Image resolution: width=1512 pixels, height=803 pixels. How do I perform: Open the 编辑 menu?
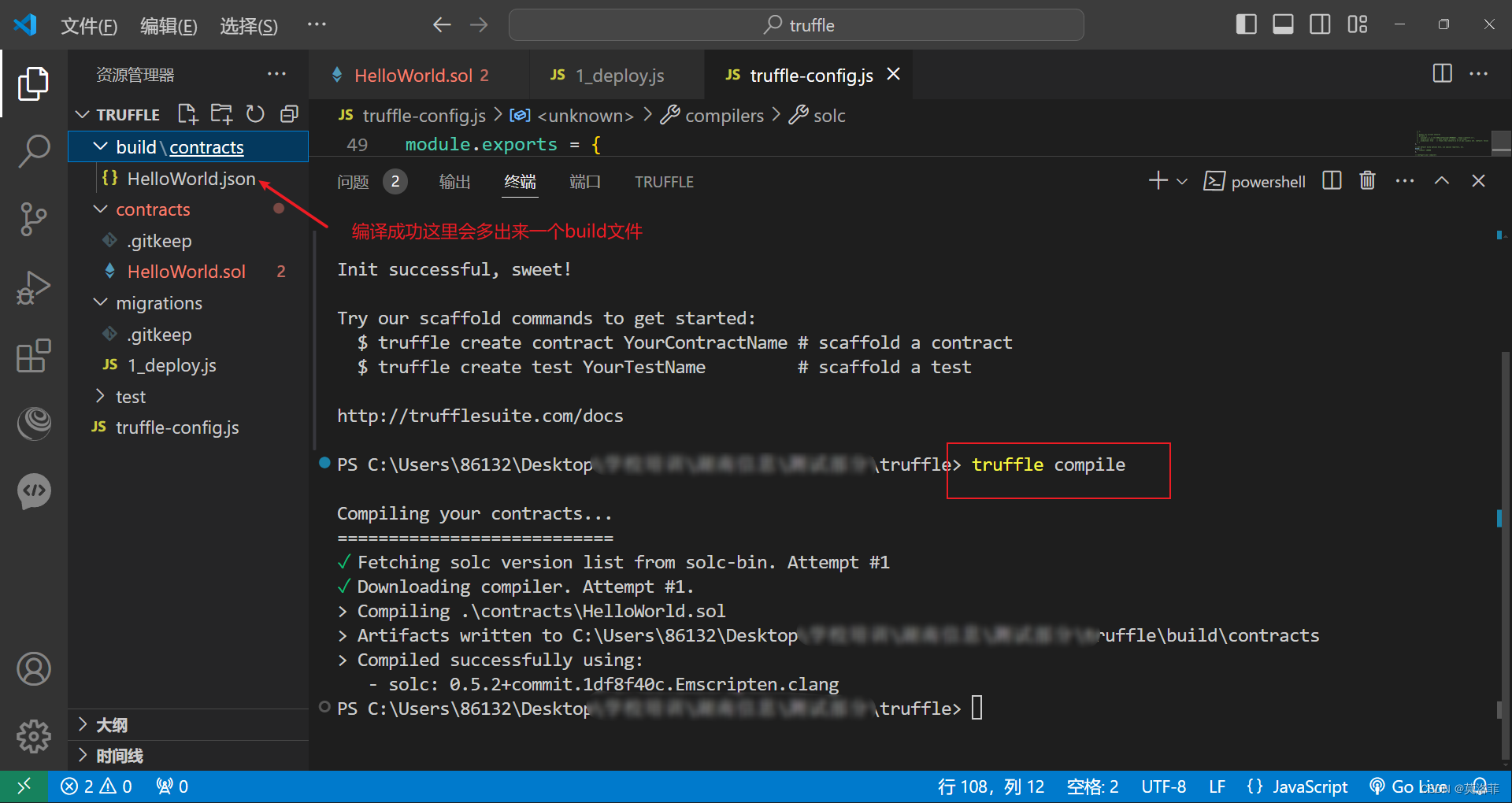tap(169, 26)
